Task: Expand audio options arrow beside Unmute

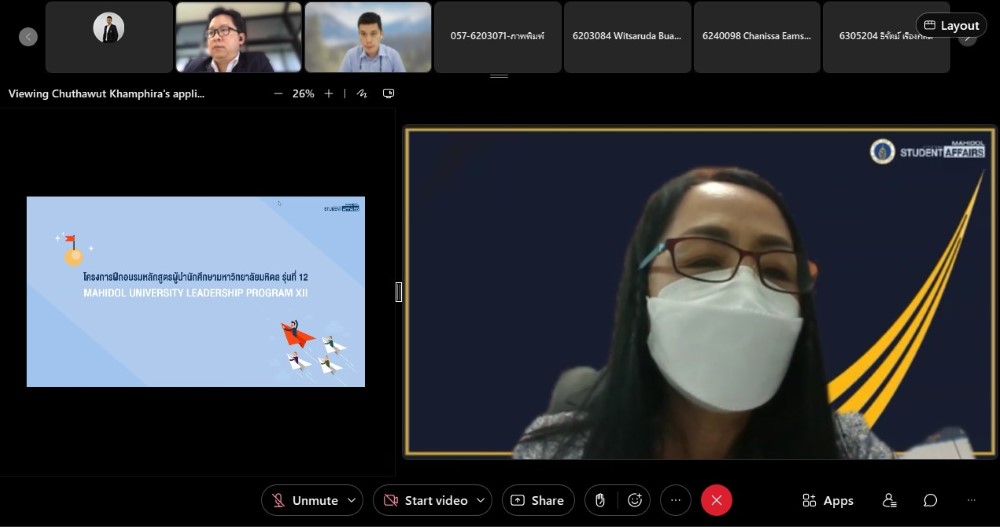Action: coord(350,500)
